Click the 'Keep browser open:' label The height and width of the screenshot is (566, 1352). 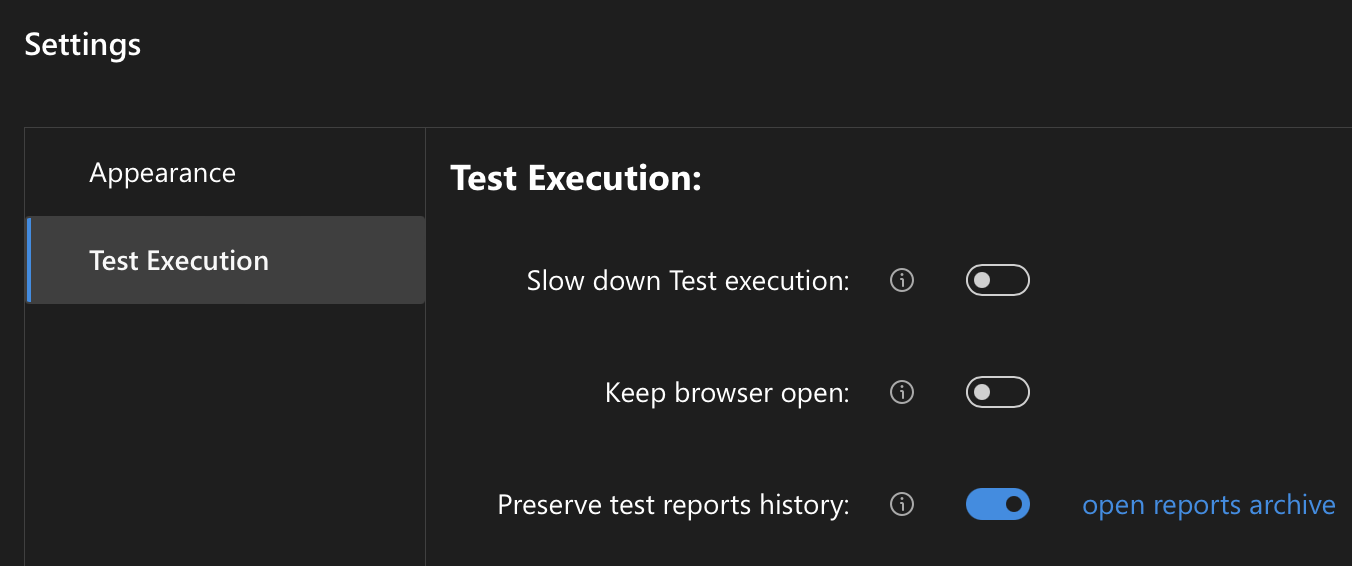tap(726, 392)
